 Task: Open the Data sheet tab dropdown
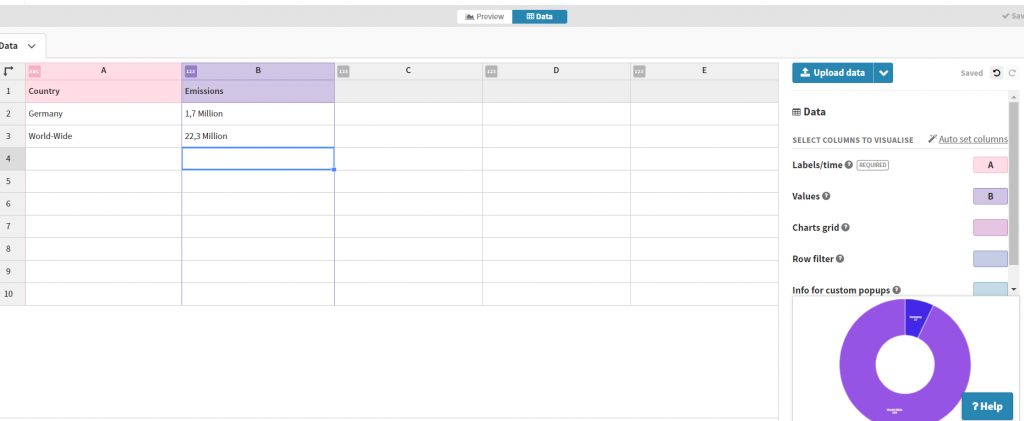coord(31,46)
